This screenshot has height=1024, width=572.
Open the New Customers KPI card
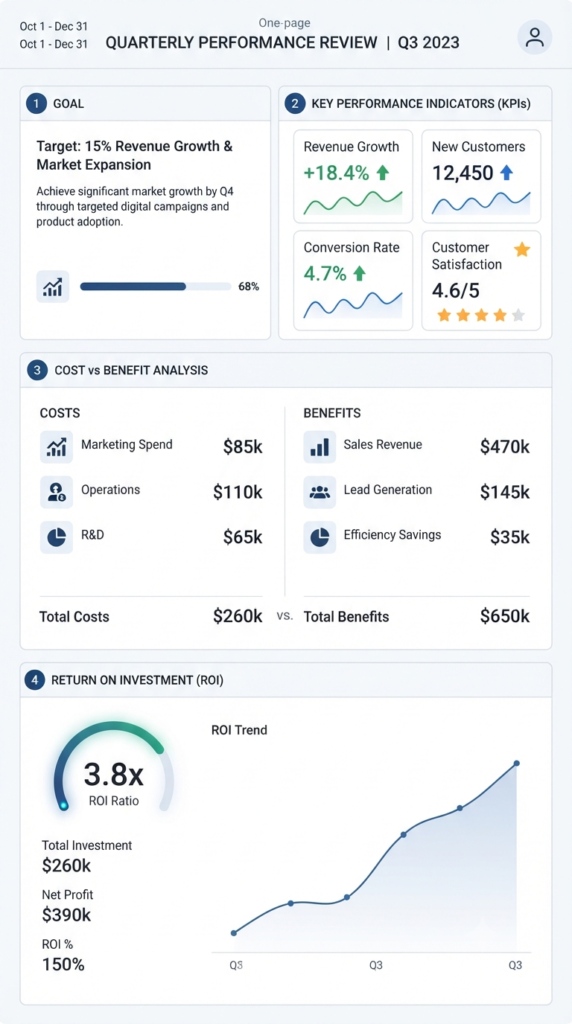[481, 176]
